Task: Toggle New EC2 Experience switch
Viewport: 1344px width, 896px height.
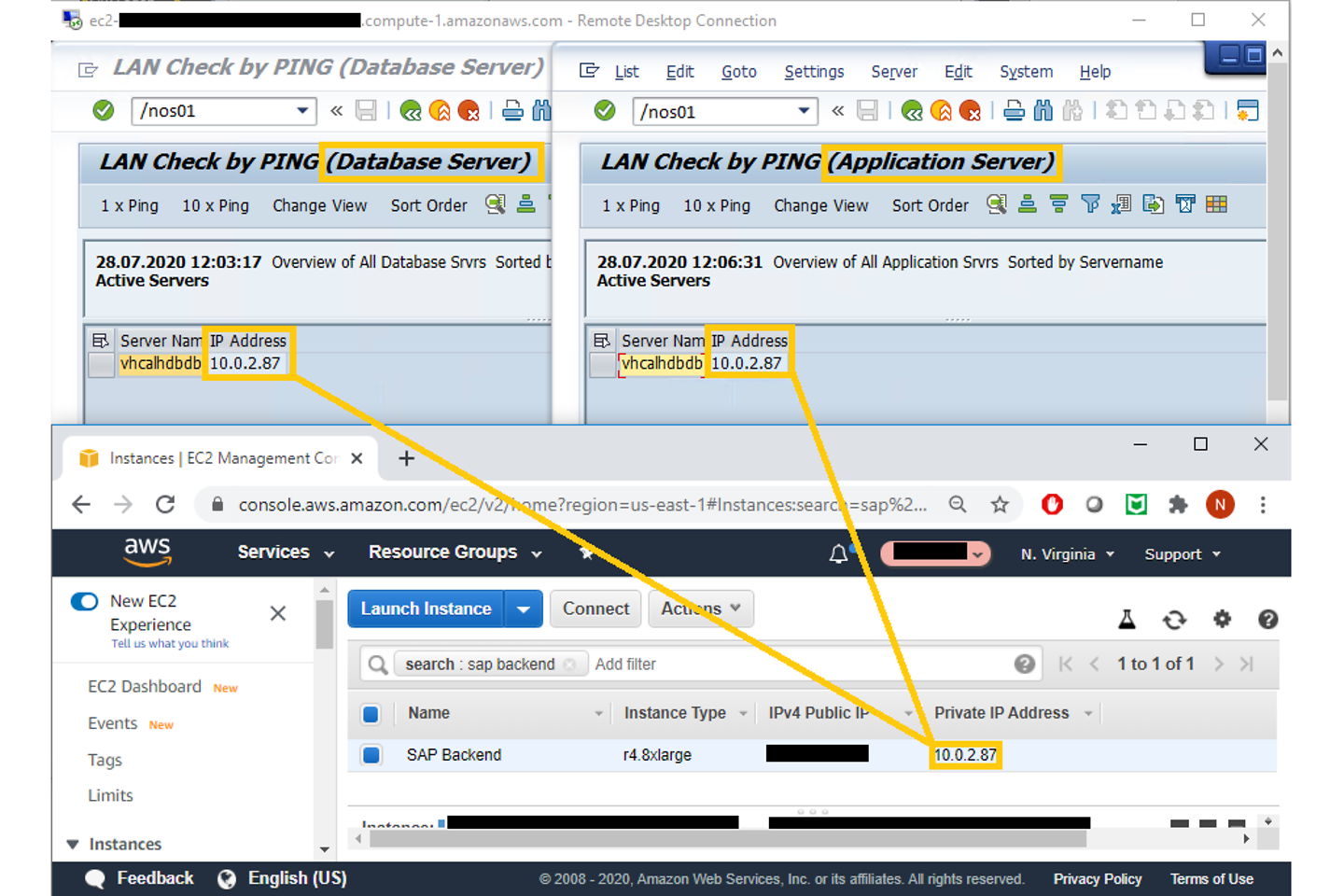Action: (x=85, y=601)
